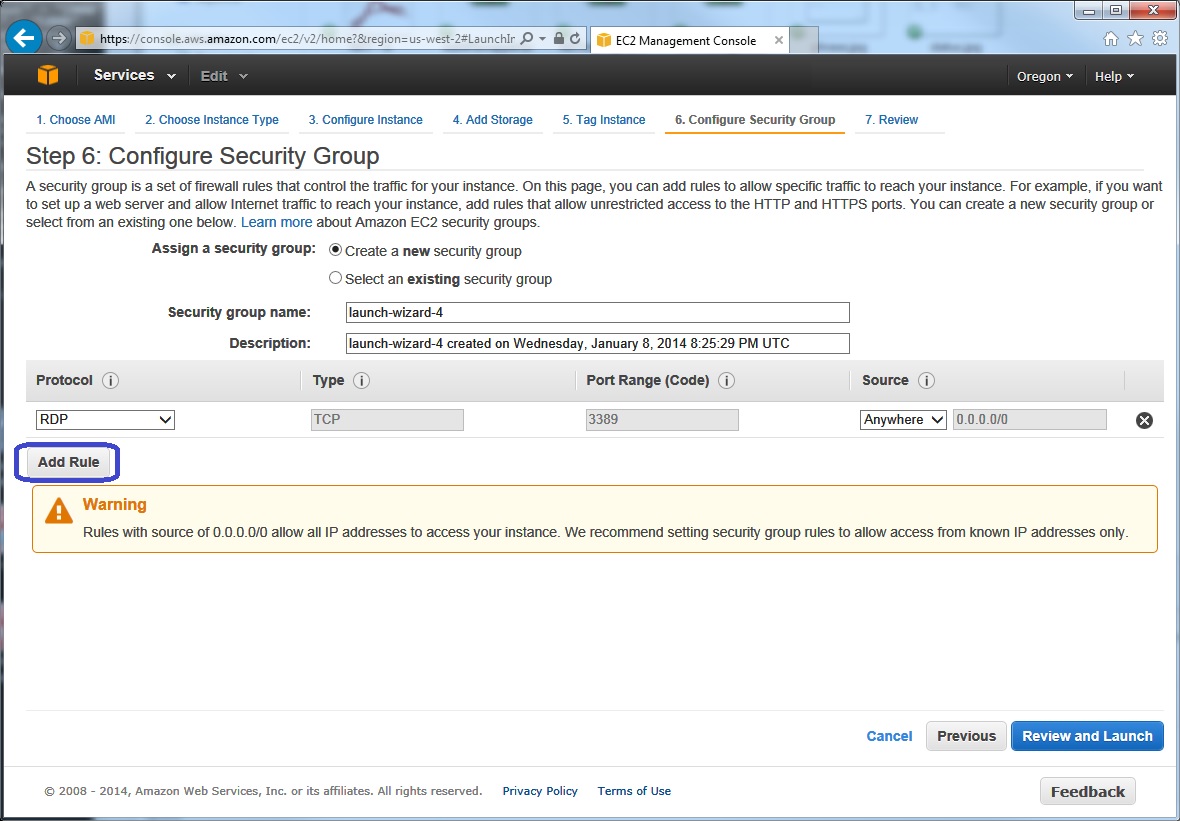The width and height of the screenshot is (1180, 821).
Task: Click the Description text field
Action: (x=598, y=344)
